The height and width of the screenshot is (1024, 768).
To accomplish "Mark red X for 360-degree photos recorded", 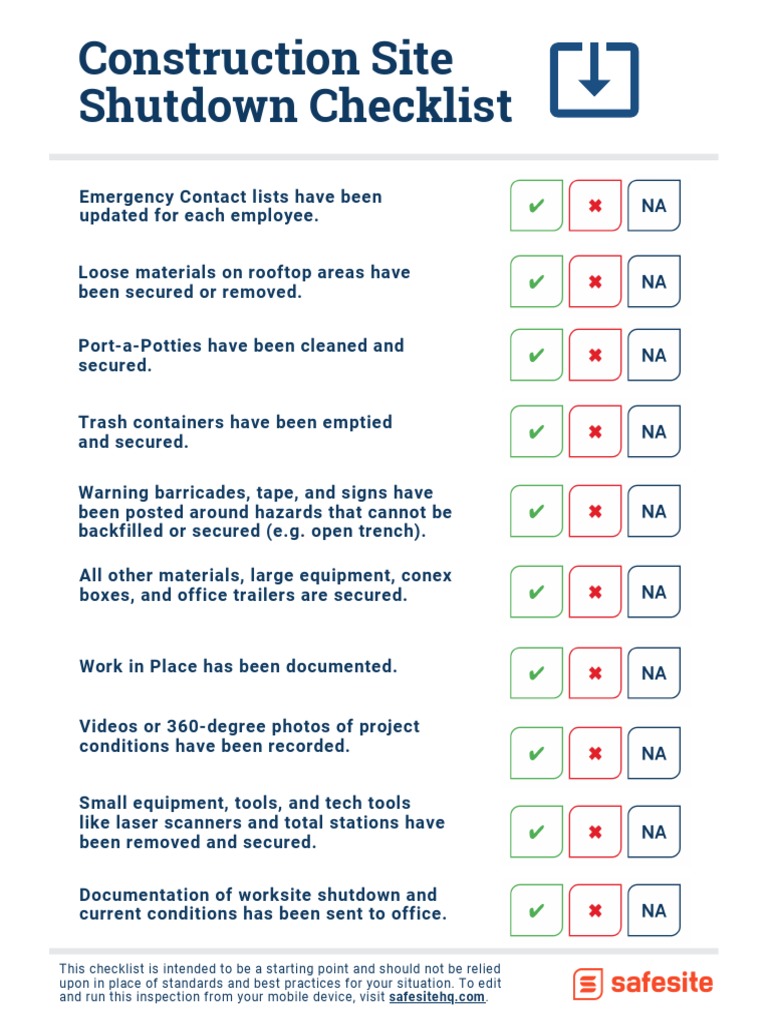I will tap(595, 753).
